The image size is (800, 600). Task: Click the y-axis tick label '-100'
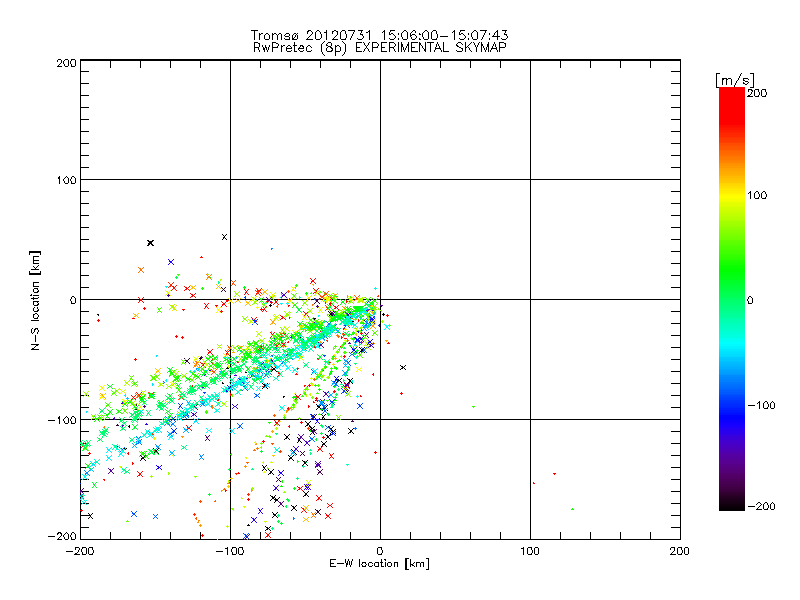pyautogui.click(x=62, y=420)
